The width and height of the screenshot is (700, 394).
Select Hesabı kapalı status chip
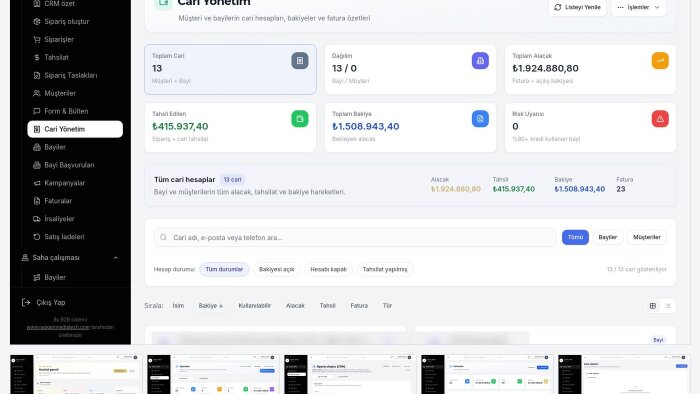click(329, 270)
